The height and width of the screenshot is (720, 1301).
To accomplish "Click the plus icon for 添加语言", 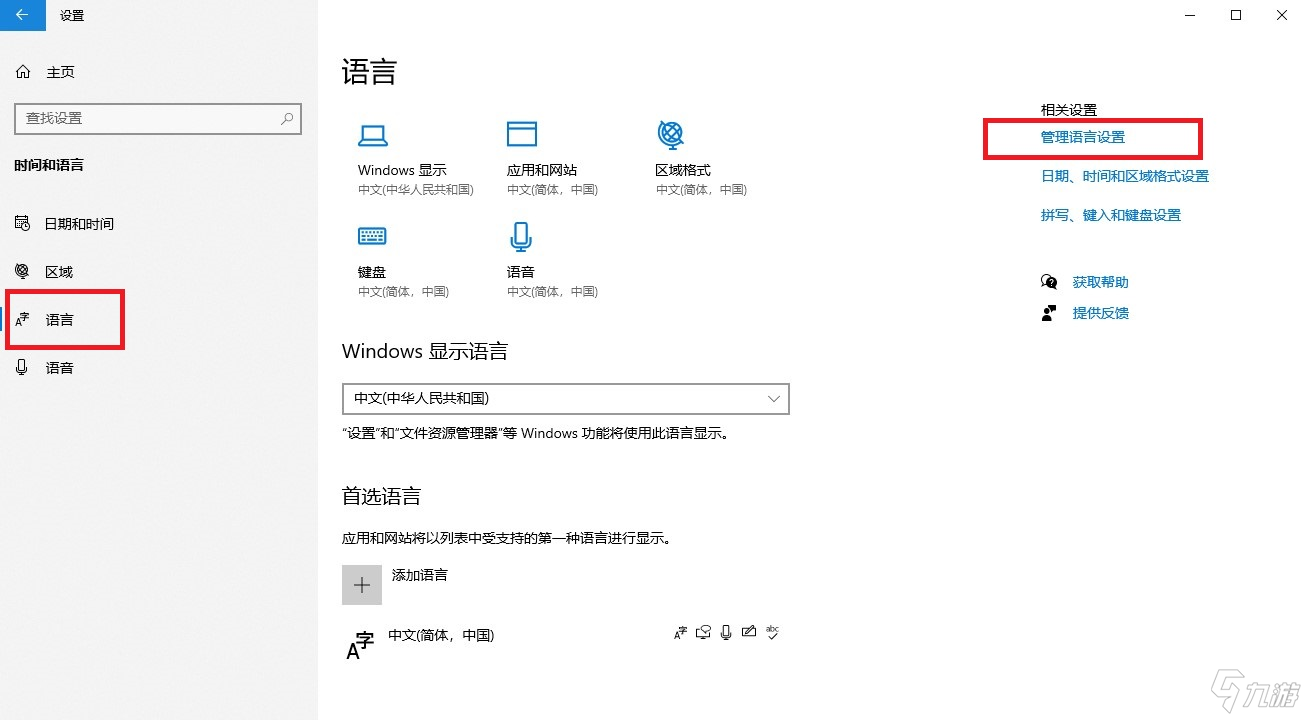I will pyautogui.click(x=362, y=585).
